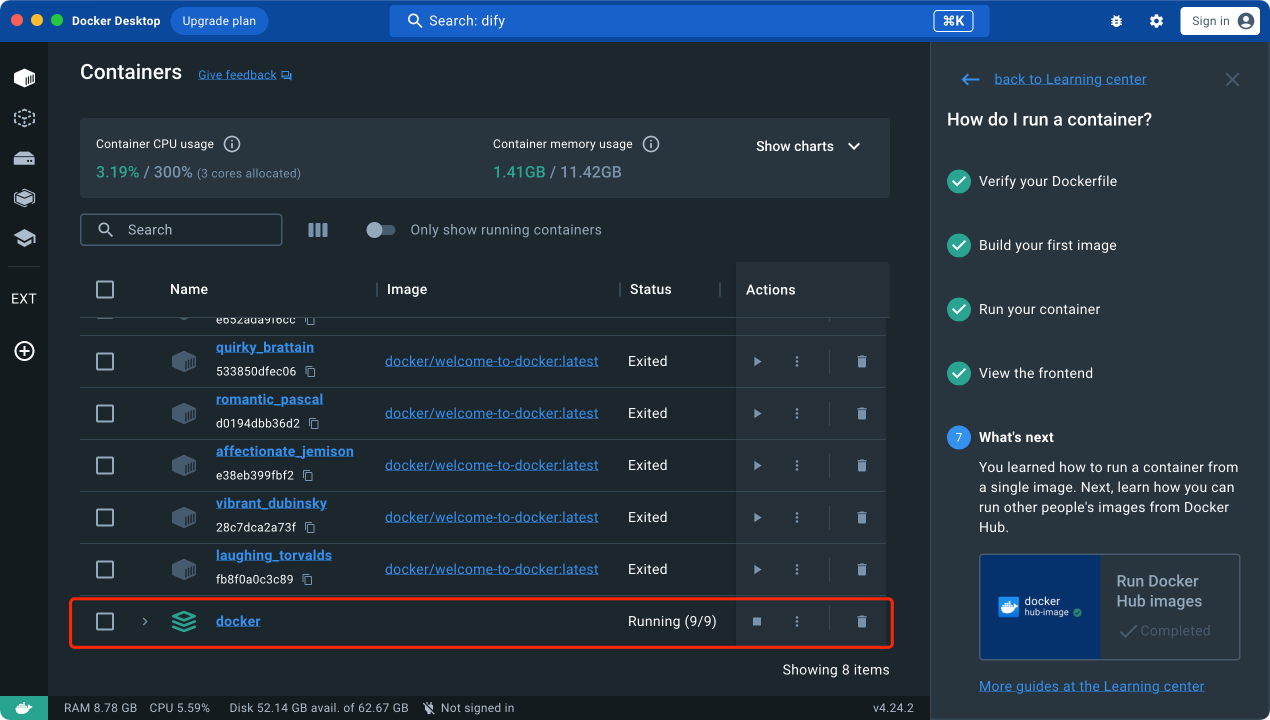Open Learning center sidebar icon

24,238
